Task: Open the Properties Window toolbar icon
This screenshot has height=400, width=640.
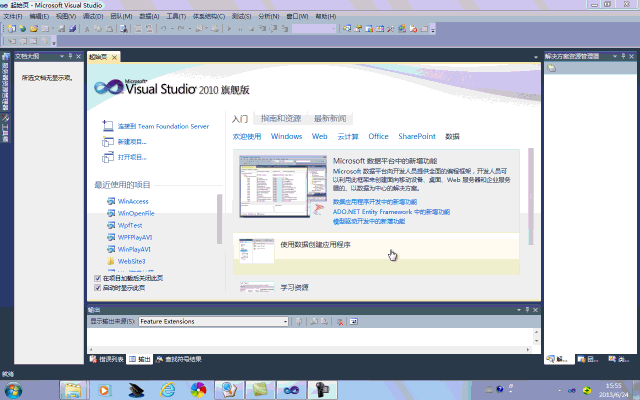Action: (x=358, y=29)
